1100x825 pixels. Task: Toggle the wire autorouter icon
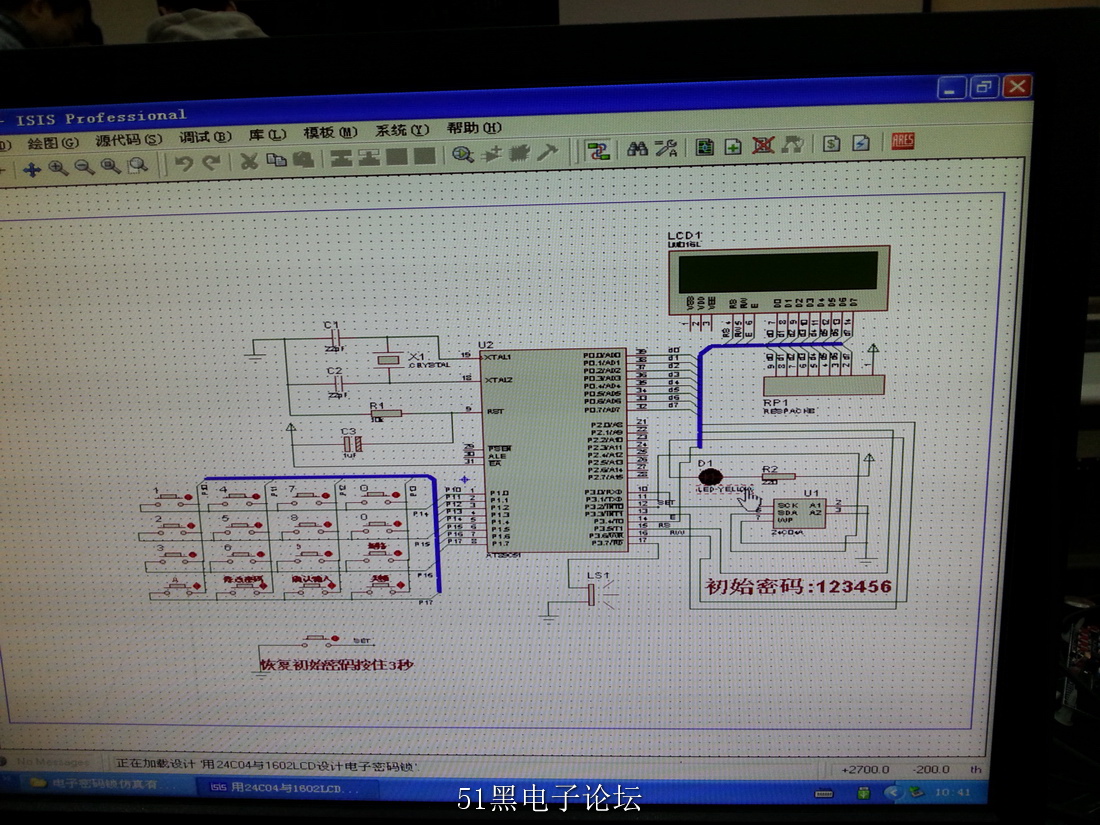598,150
